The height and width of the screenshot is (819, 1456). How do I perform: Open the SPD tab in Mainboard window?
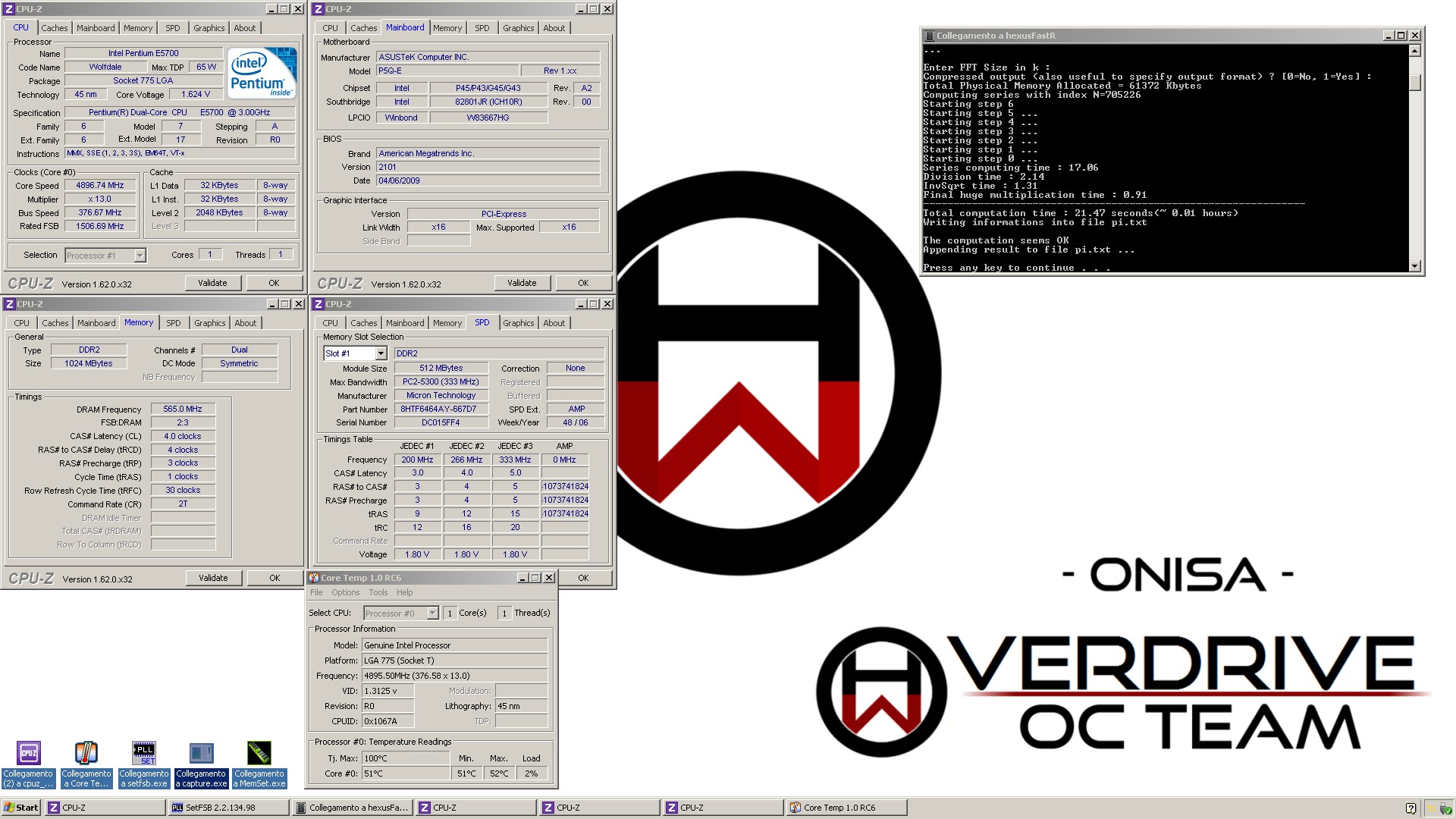click(x=482, y=28)
